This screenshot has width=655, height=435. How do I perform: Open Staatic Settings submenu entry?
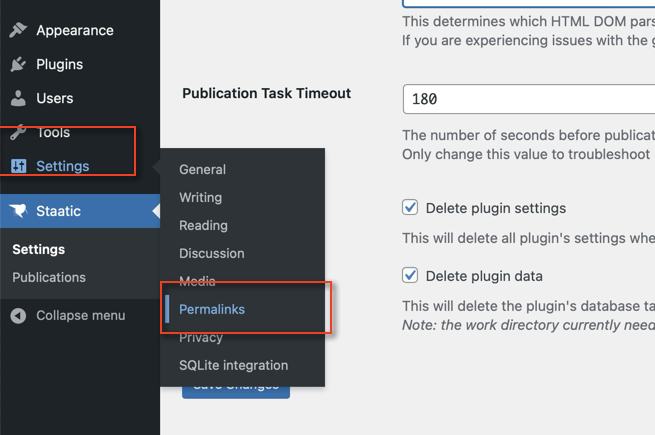tap(38, 249)
